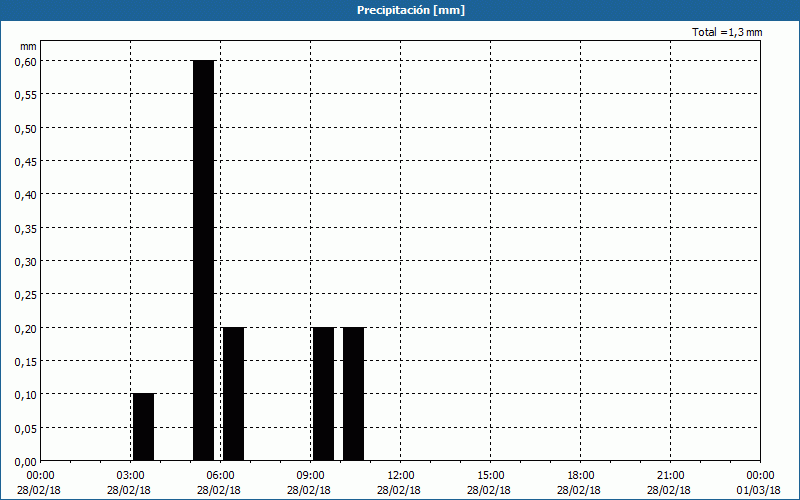Screen dimensions: 800x500
Task: Click the 0,55 y-axis value
Action: (x=26, y=95)
